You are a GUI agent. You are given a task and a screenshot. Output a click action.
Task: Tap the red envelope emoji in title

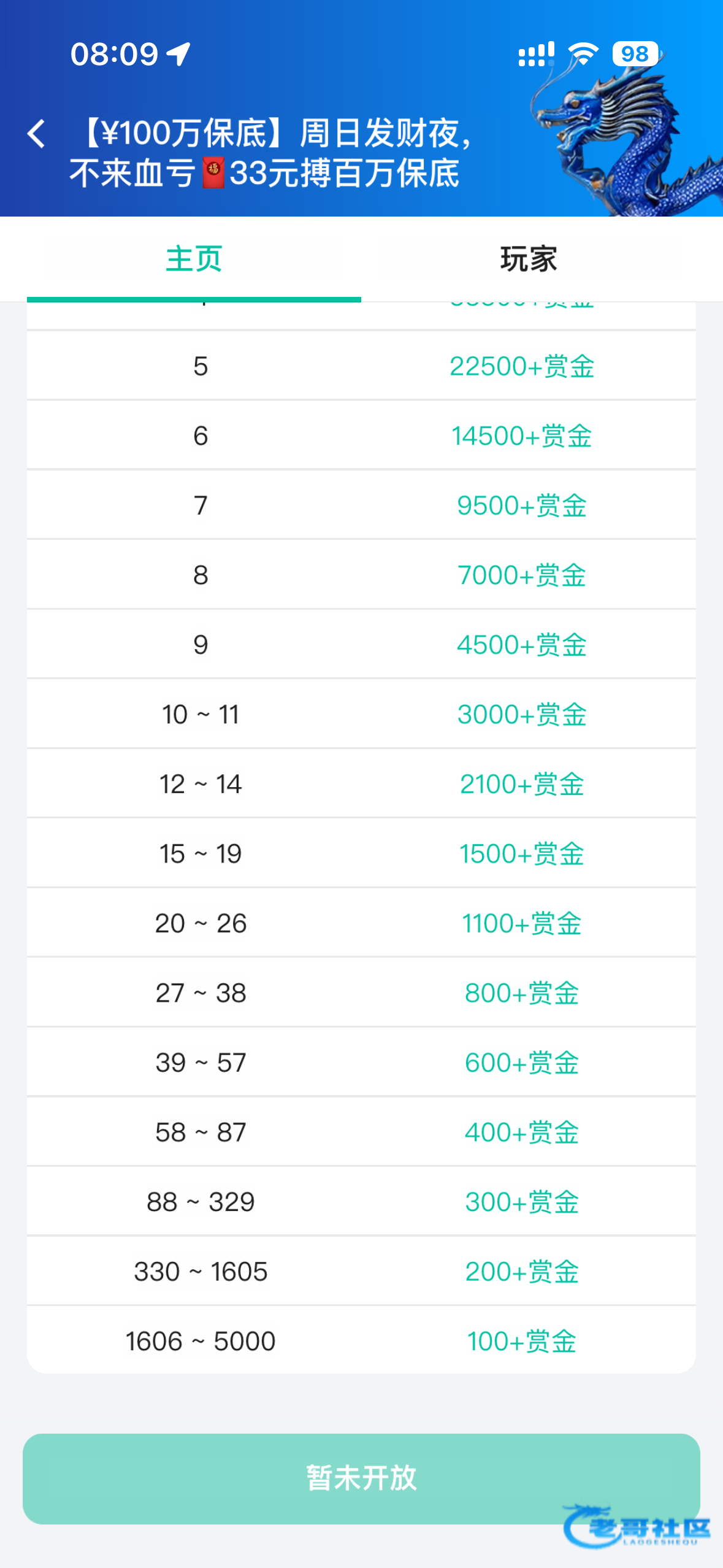213,173
